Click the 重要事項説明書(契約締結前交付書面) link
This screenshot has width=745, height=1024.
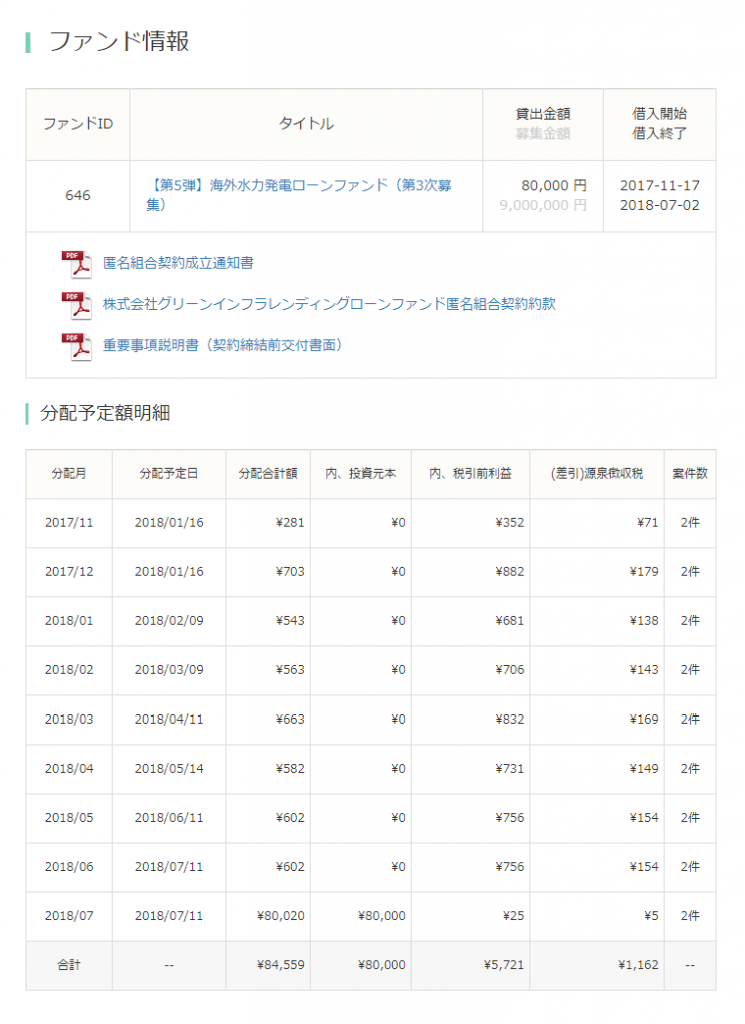(x=223, y=345)
